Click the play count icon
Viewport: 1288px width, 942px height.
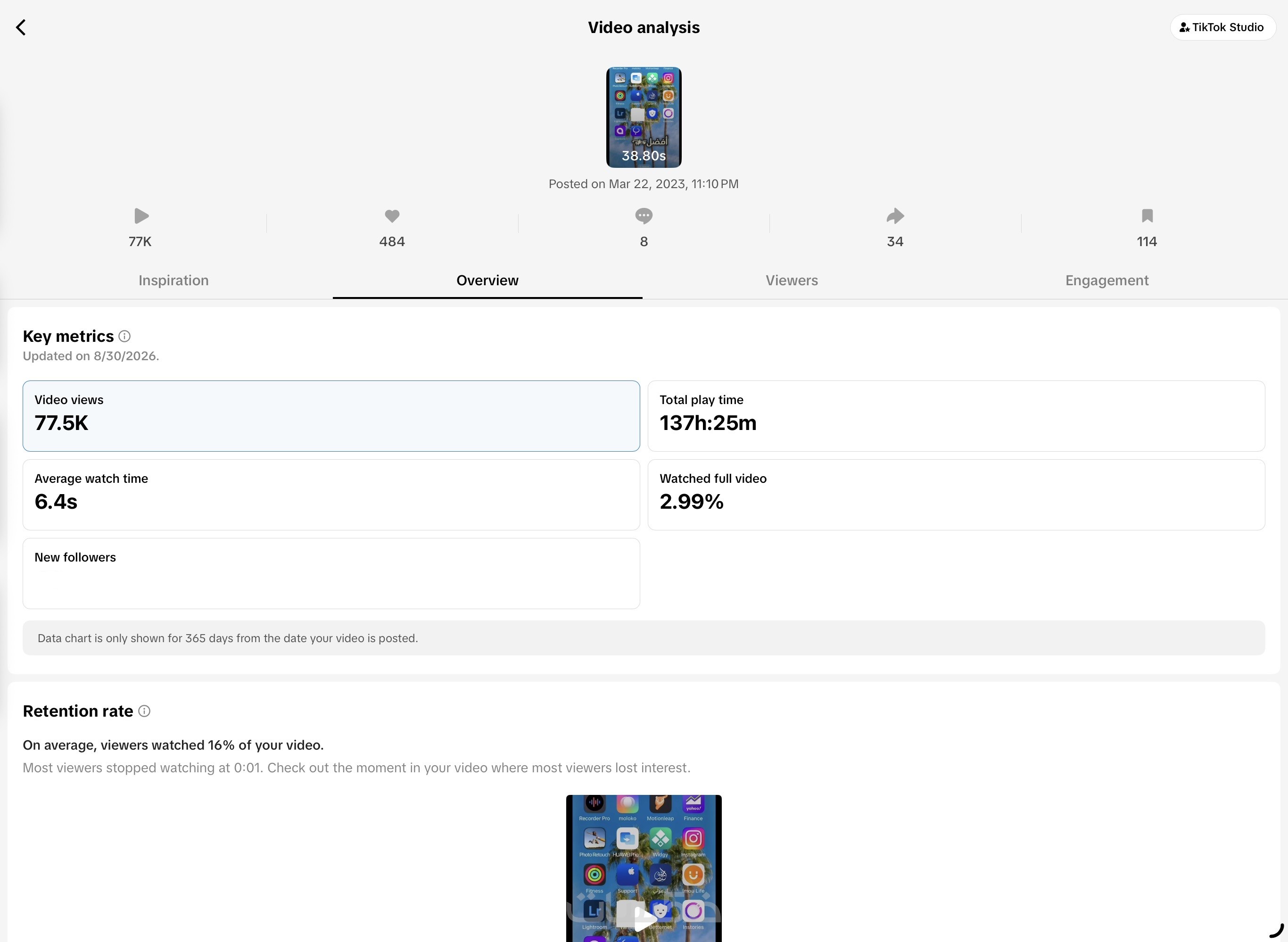tap(141, 216)
